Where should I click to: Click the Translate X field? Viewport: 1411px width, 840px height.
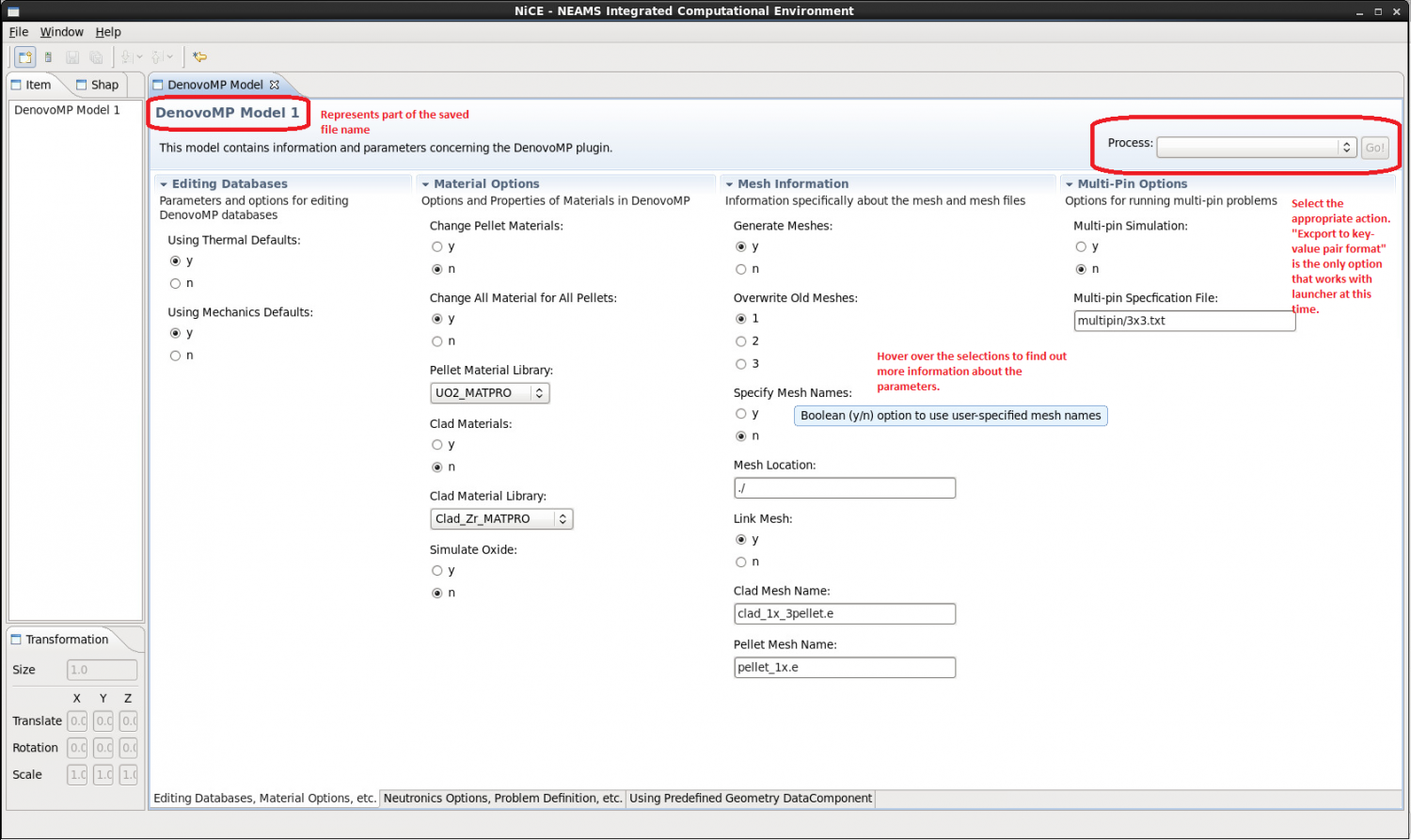77,721
